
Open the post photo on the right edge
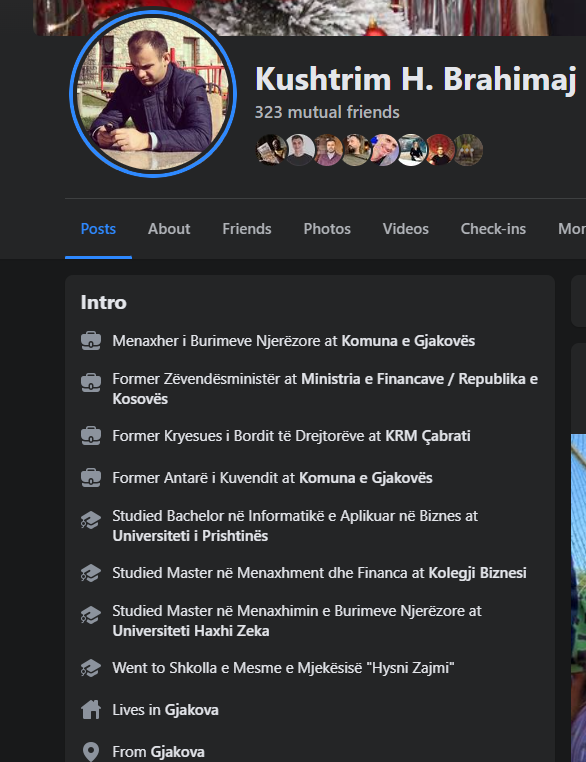pos(578,598)
